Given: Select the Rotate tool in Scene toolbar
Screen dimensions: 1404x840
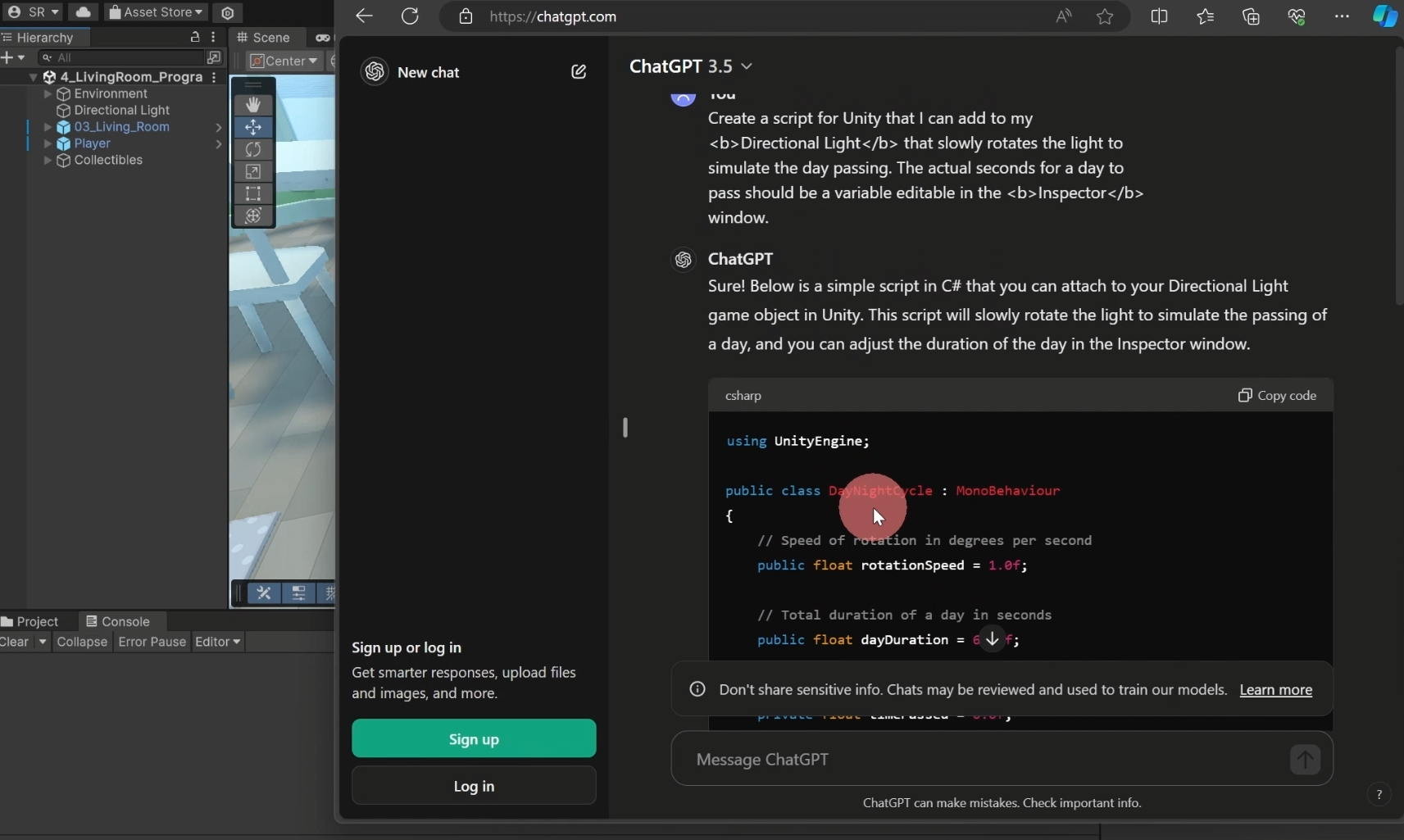Looking at the screenshot, I should pyautogui.click(x=253, y=149).
